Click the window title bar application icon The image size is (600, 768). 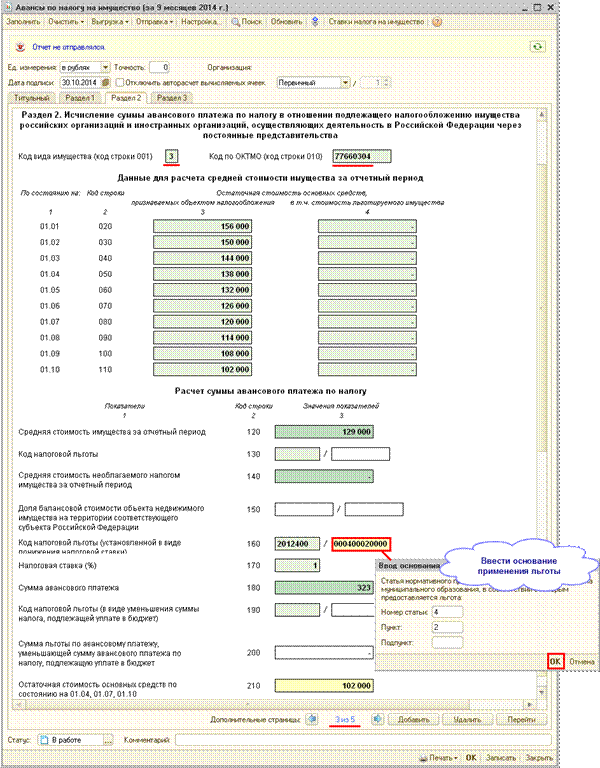pyautogui.click(x=9, y=8)
